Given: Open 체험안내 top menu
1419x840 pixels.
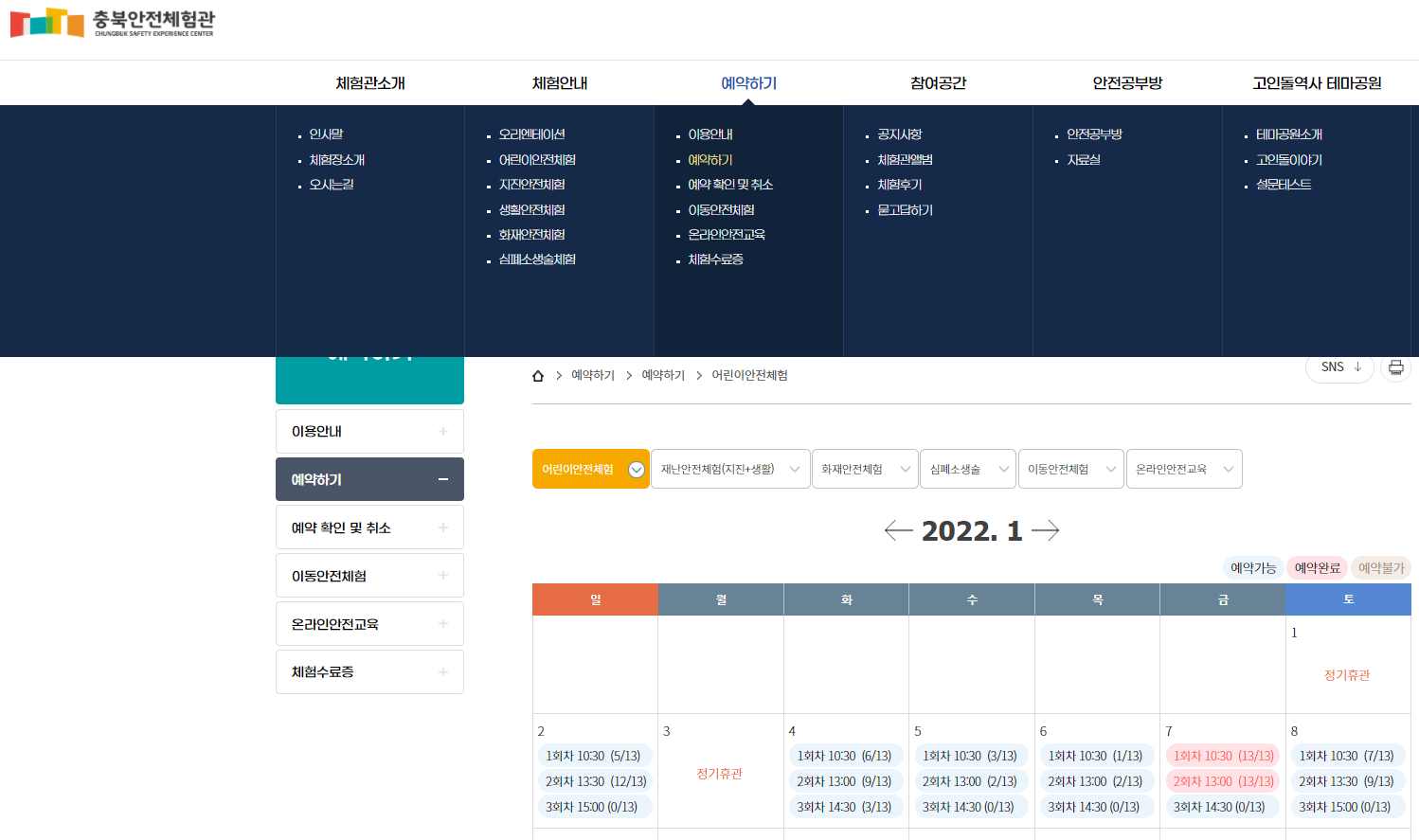Looking at the screenshot, I should pos(560,83).
